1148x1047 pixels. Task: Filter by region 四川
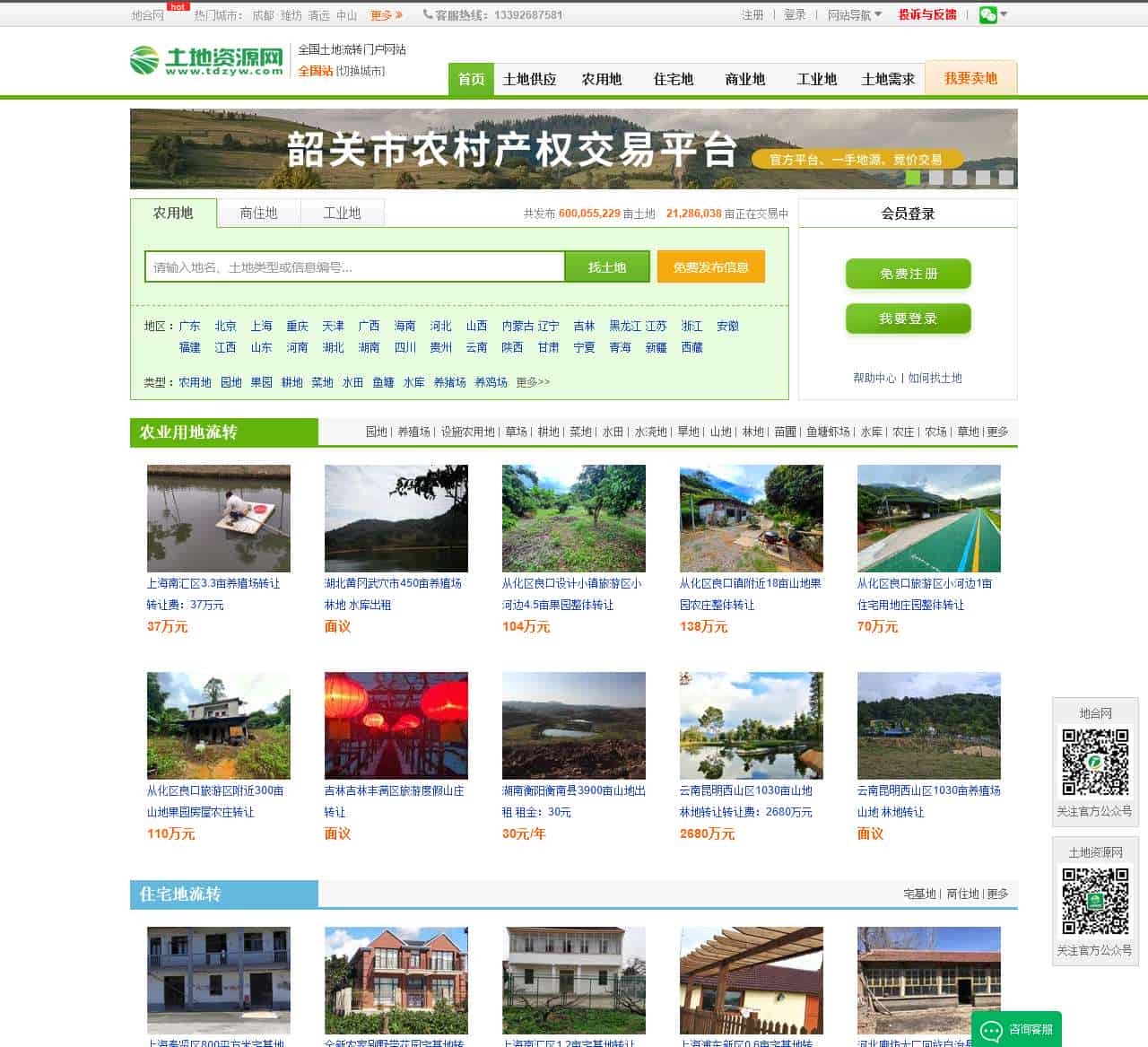404,347
